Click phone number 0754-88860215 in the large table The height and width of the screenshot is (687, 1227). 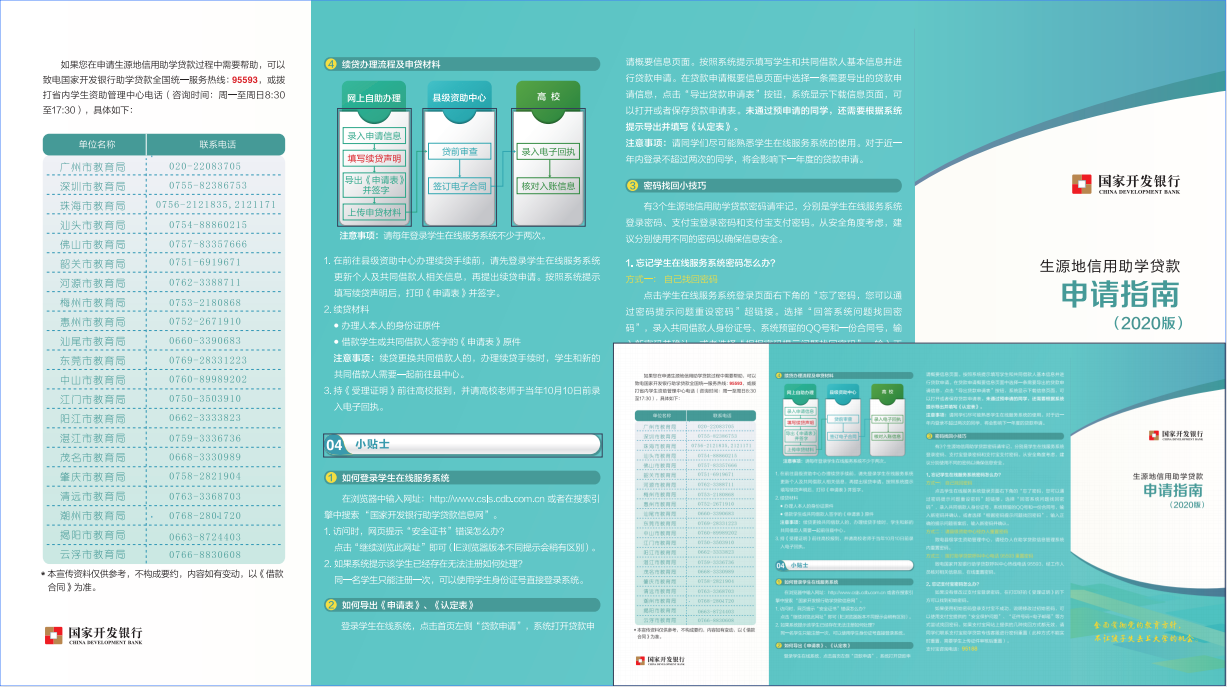(207, 225)
